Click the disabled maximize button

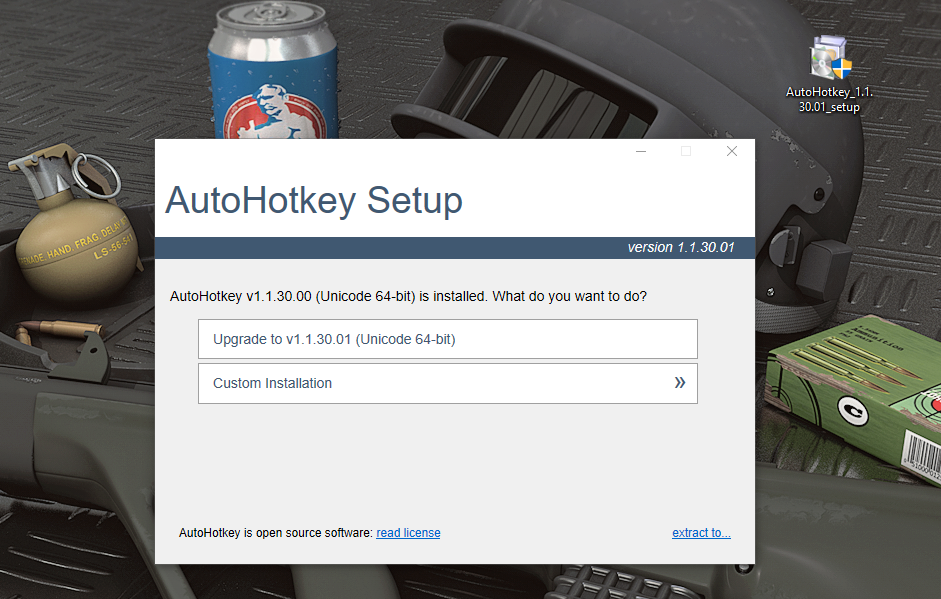click(x=686, y=151)
